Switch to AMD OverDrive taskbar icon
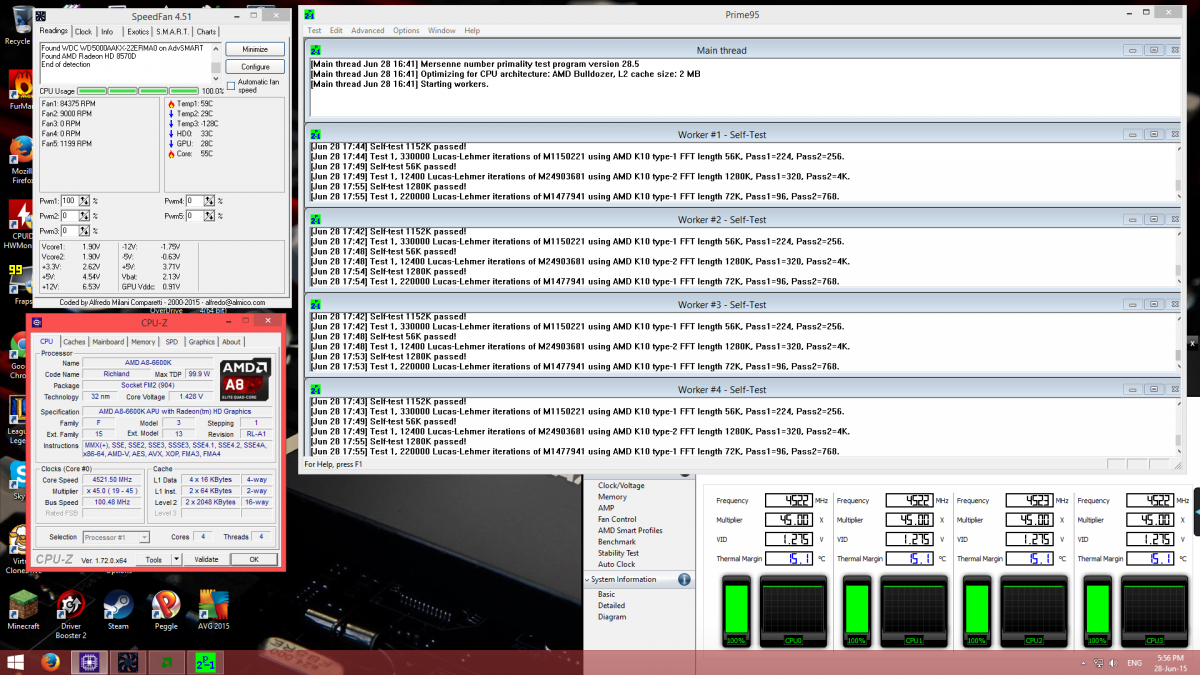 tap(166, 662)
